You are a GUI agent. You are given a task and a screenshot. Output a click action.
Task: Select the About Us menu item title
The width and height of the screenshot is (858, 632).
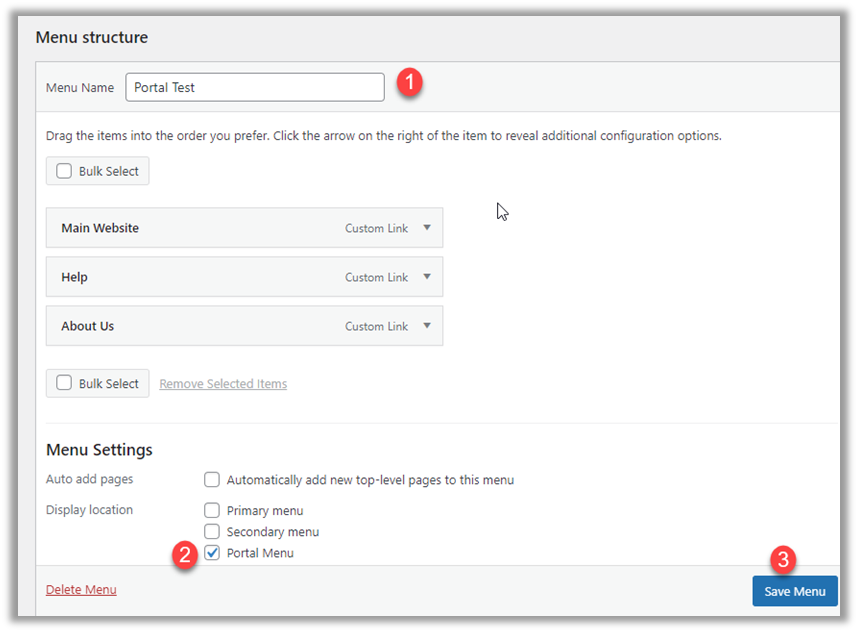tap(88, 326)
